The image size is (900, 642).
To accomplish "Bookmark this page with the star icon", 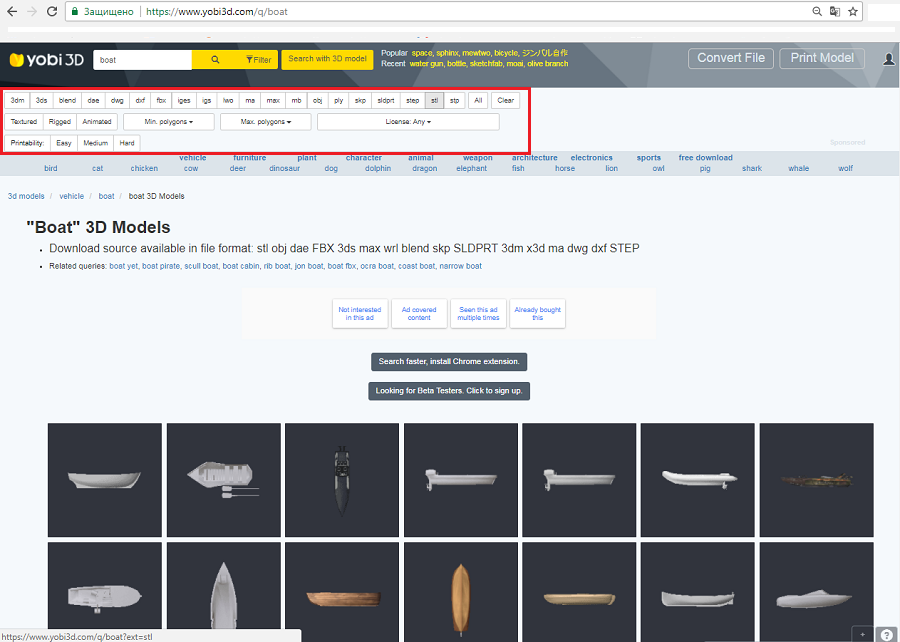I will coord(853,12).
